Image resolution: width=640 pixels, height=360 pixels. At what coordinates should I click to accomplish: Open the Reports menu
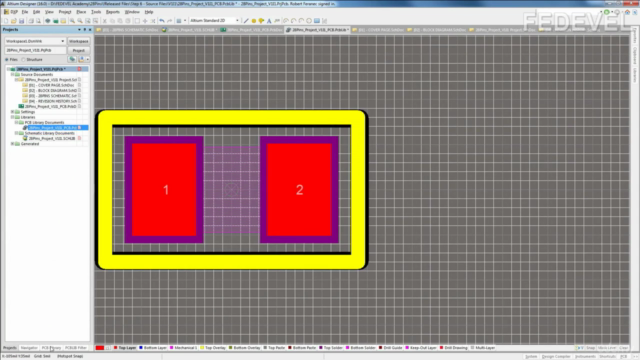(x=113, y=12)
